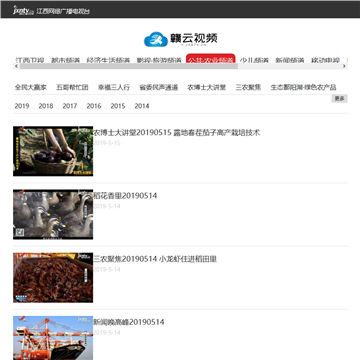Click the jxntv logo in the top bar
The image size is (360, 360).
tap(23, 11)
